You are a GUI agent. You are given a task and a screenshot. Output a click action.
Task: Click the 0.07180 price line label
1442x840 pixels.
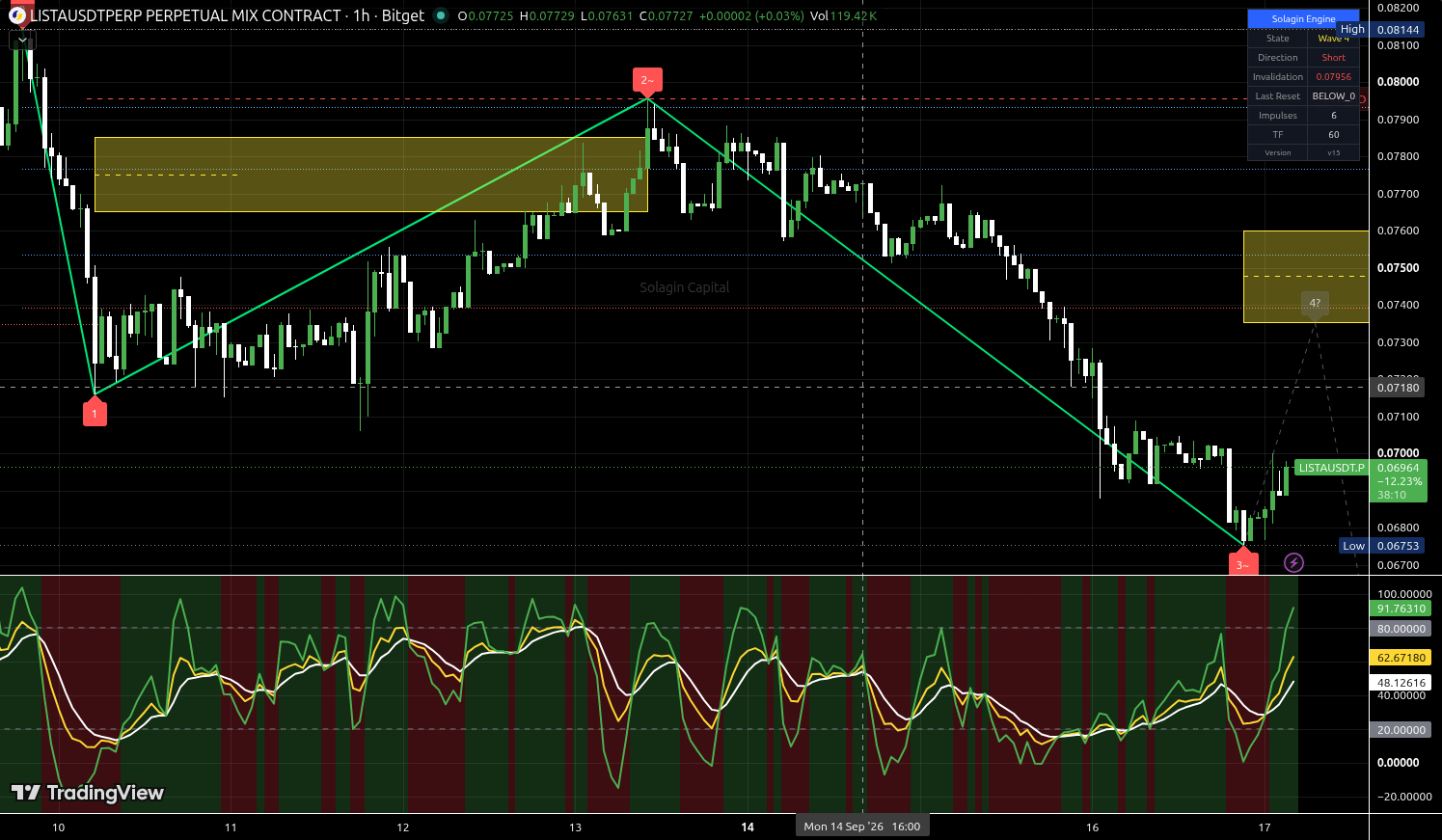pyautogui.click(x=1398, y=388)
